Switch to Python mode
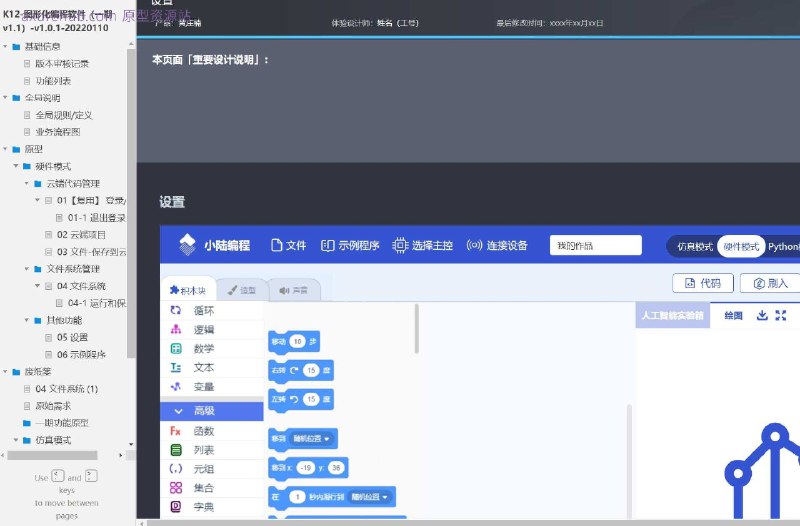The width and height of the screenshot is (800, 526). (784, 246)
